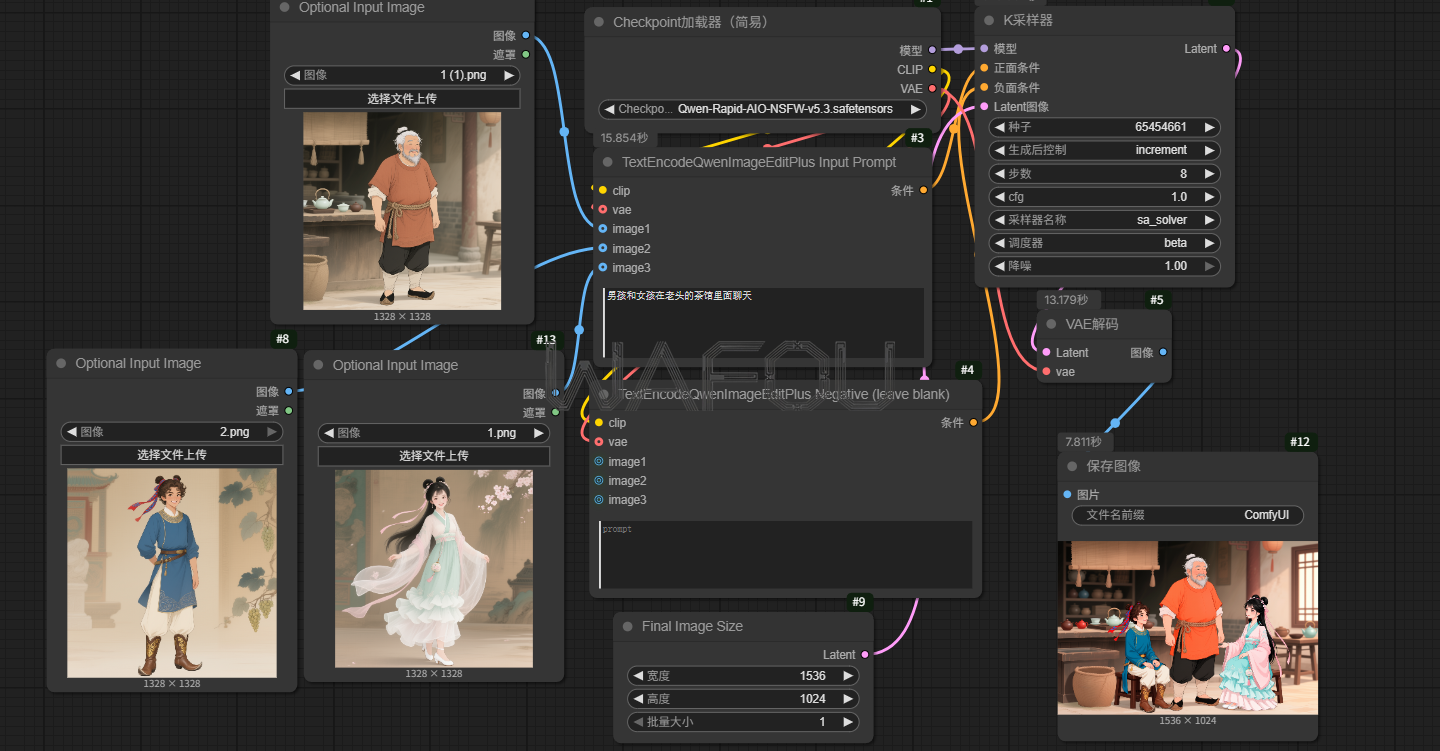This screenshot has width=1440, height=751.
Task: Decrease the 宽度 value with left arrow
Action: (637, 675)
